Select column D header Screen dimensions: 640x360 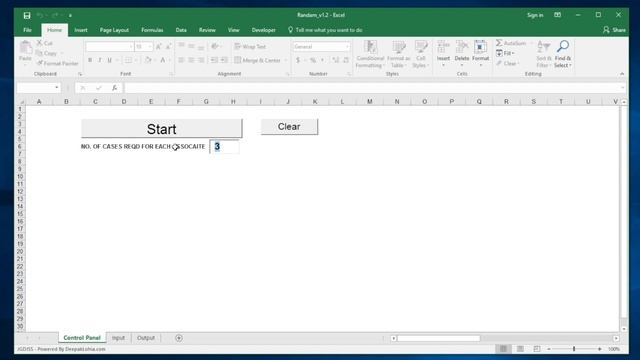pyautogui.click(x=124, y=102)
